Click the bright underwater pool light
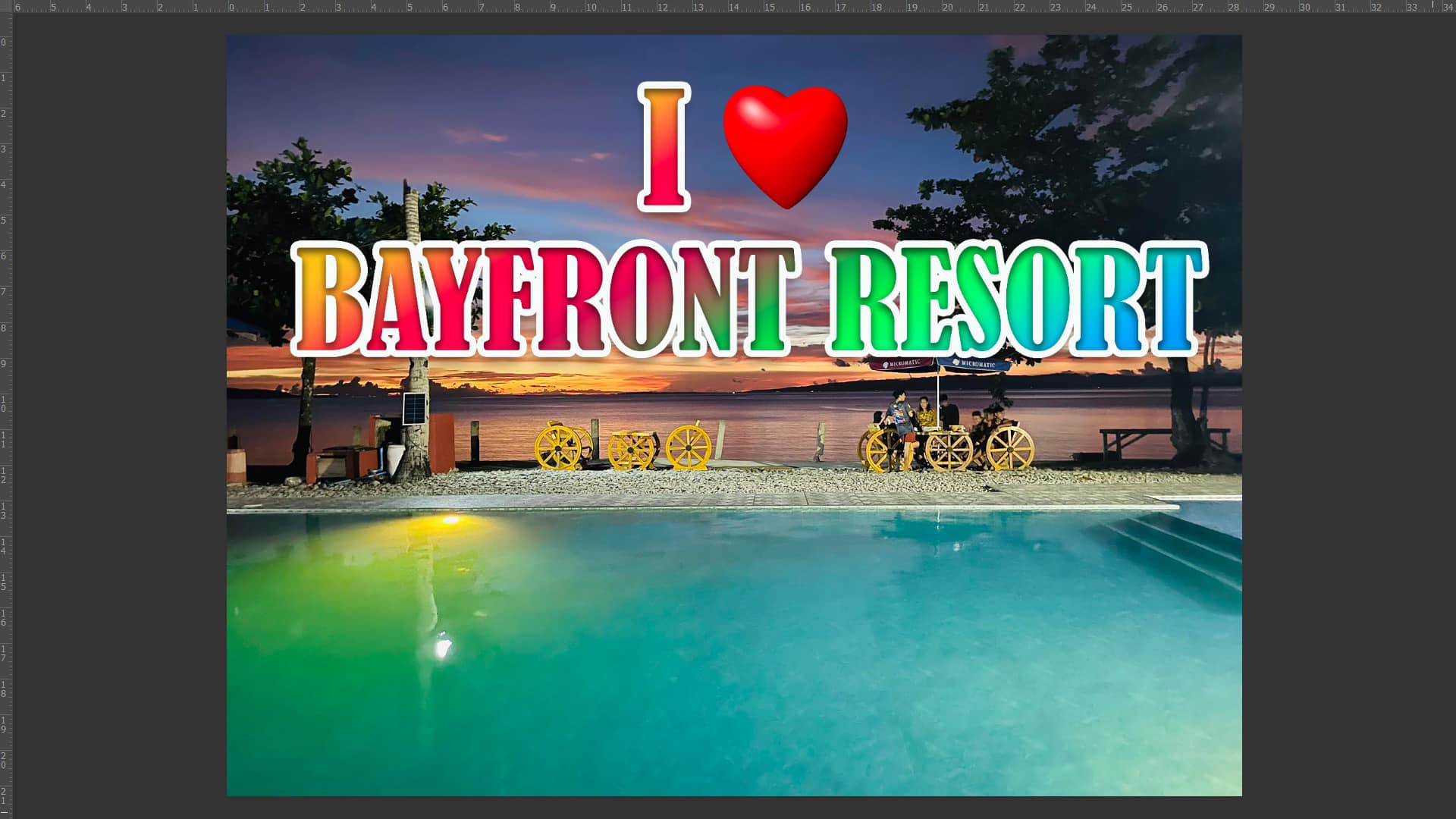 click(442, 648)
